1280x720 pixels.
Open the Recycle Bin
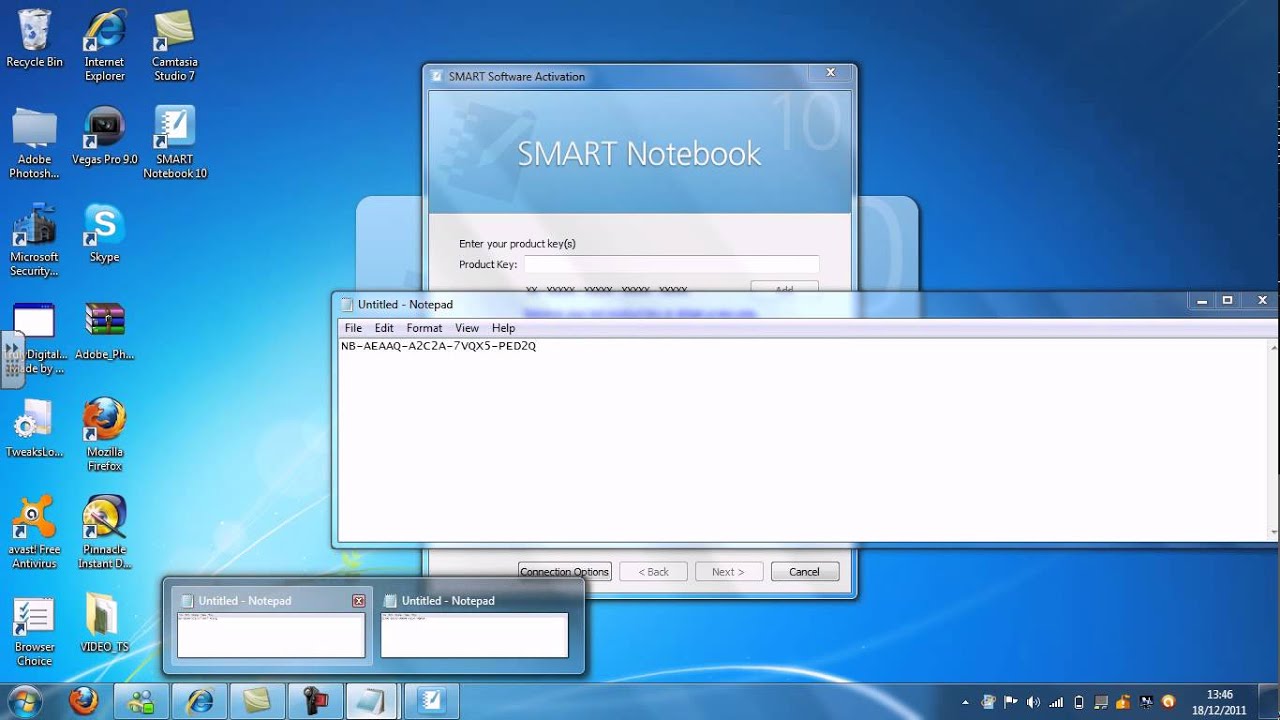tap(34, 34)
